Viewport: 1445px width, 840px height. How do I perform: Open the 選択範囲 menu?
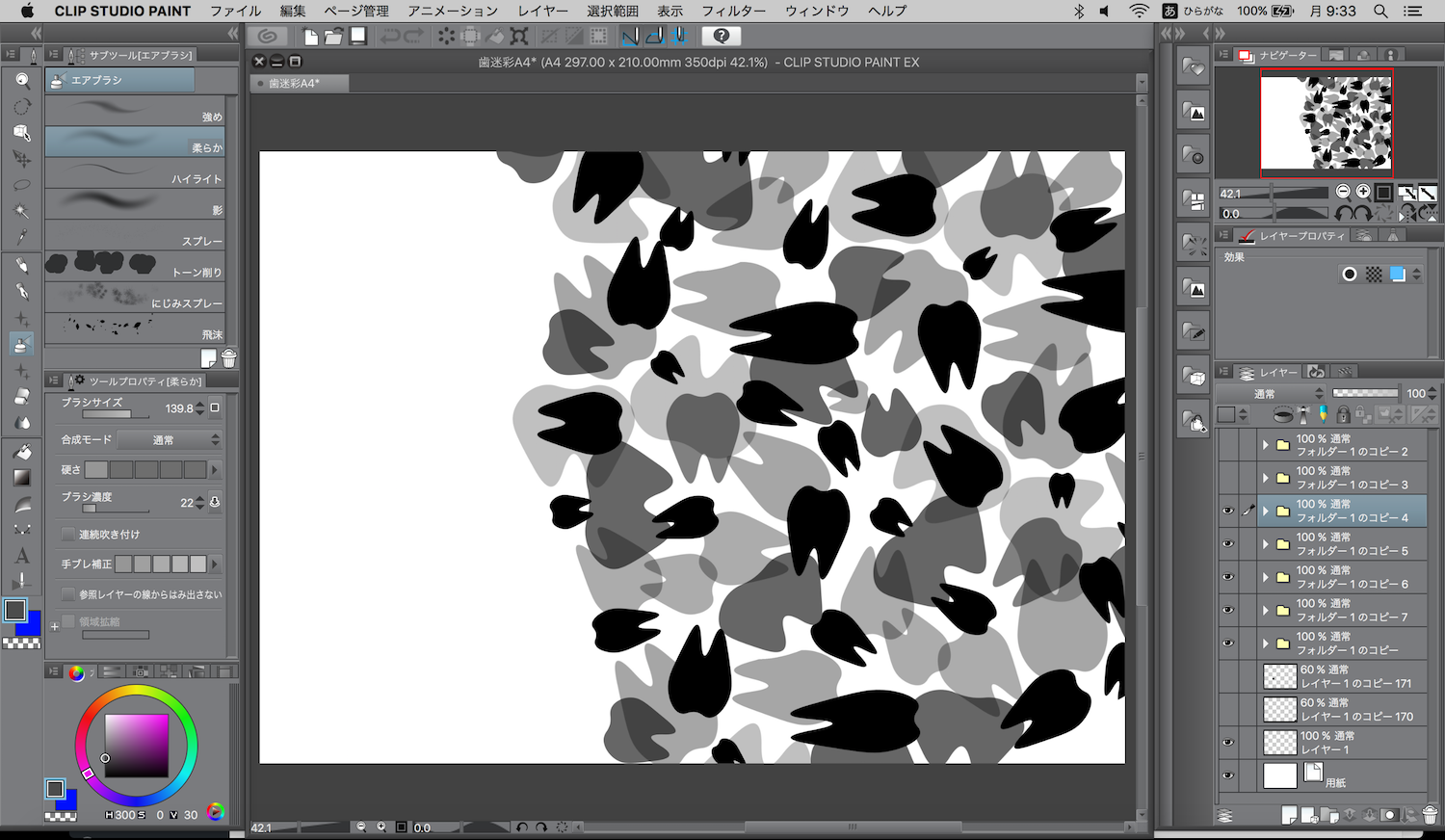pos(613,11)
